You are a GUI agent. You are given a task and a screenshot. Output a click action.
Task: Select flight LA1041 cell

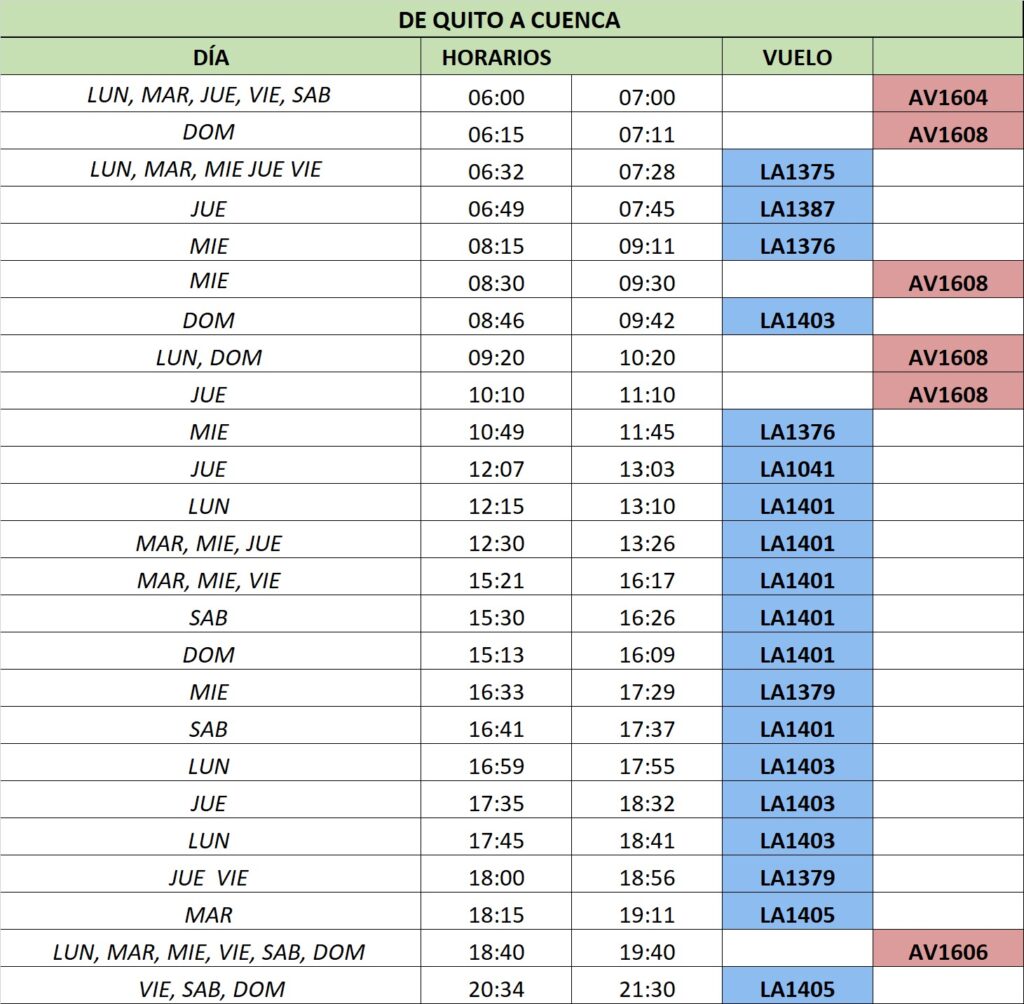pyautogui.click(x=797, y=469)
